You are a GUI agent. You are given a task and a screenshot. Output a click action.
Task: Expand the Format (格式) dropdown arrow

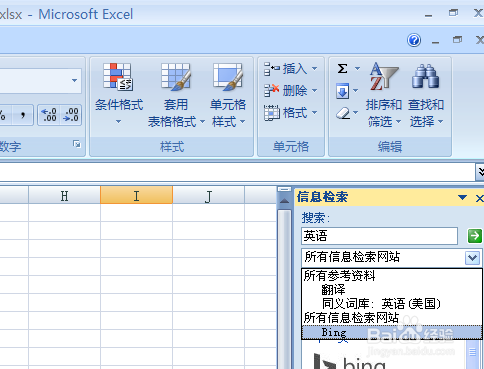point(314,113)
